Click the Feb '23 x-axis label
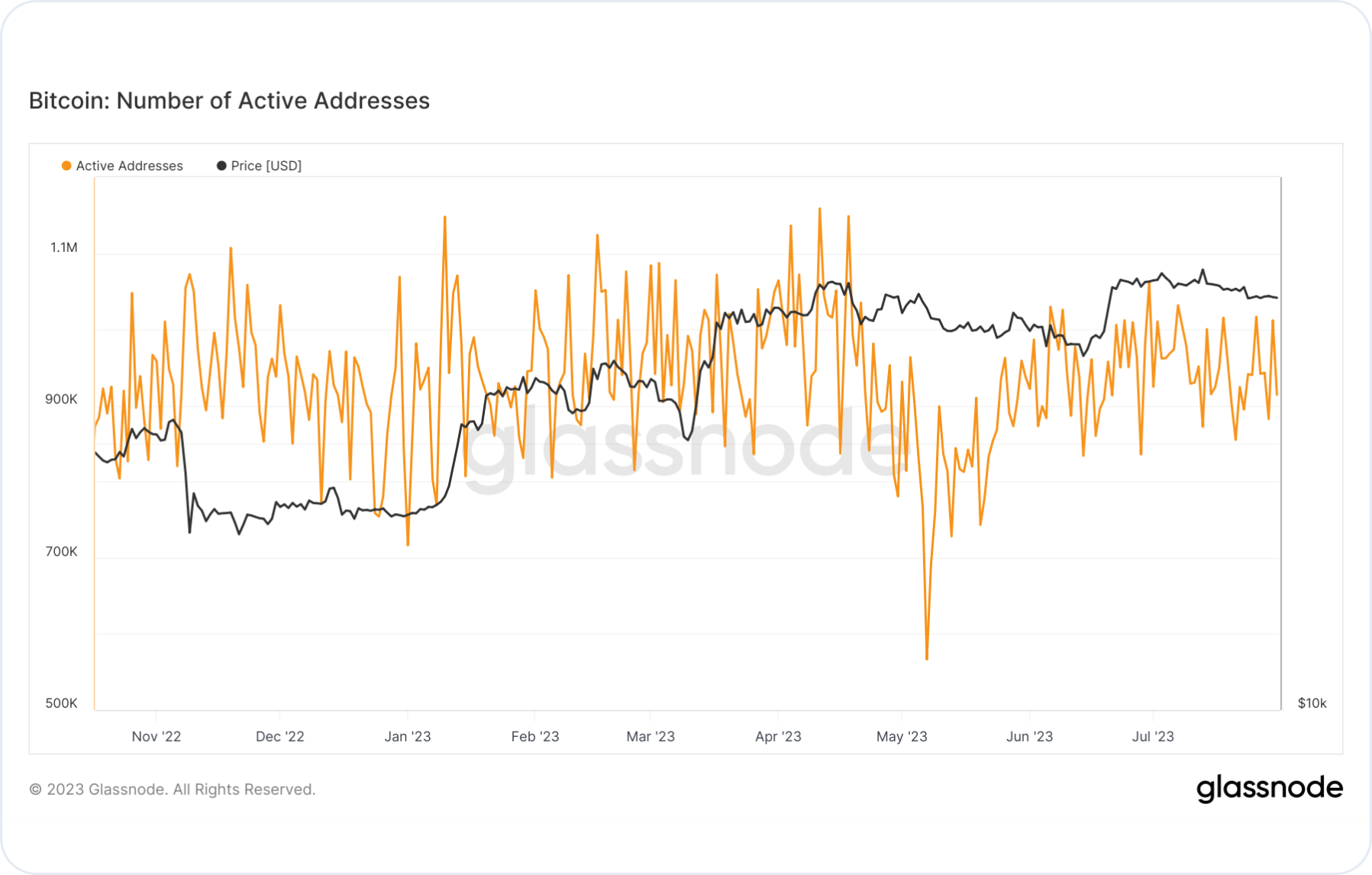The height and width of the screenshot is (875, 1372). coord(535,736)
